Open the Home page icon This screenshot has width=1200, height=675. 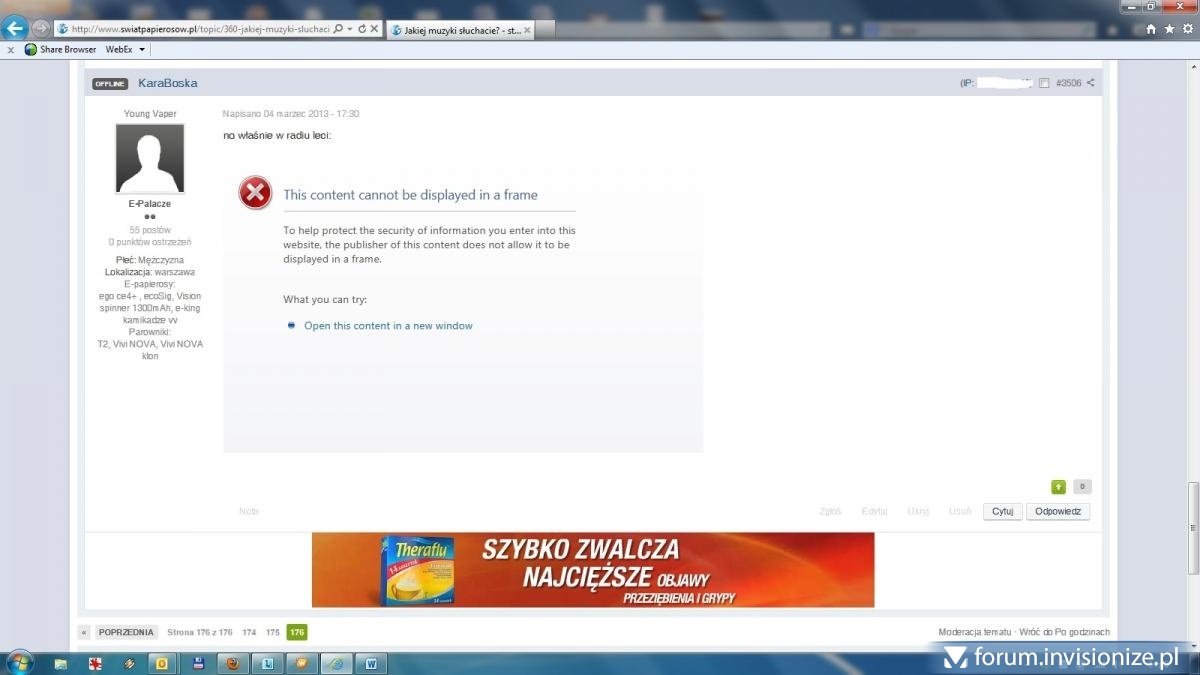[x=1151, y=29]
